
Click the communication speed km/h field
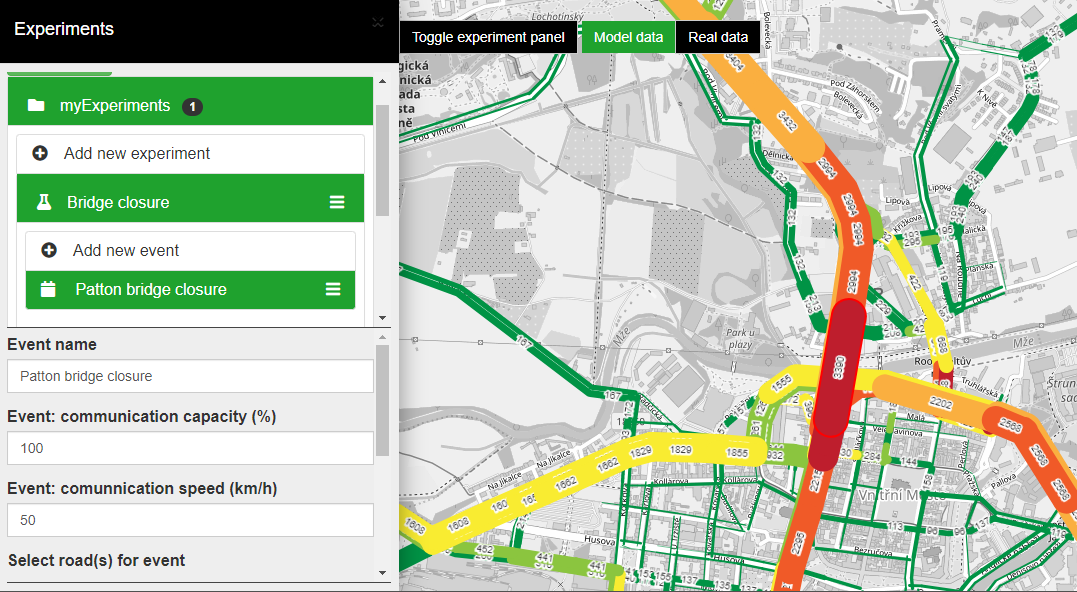[x=190, y=521]
